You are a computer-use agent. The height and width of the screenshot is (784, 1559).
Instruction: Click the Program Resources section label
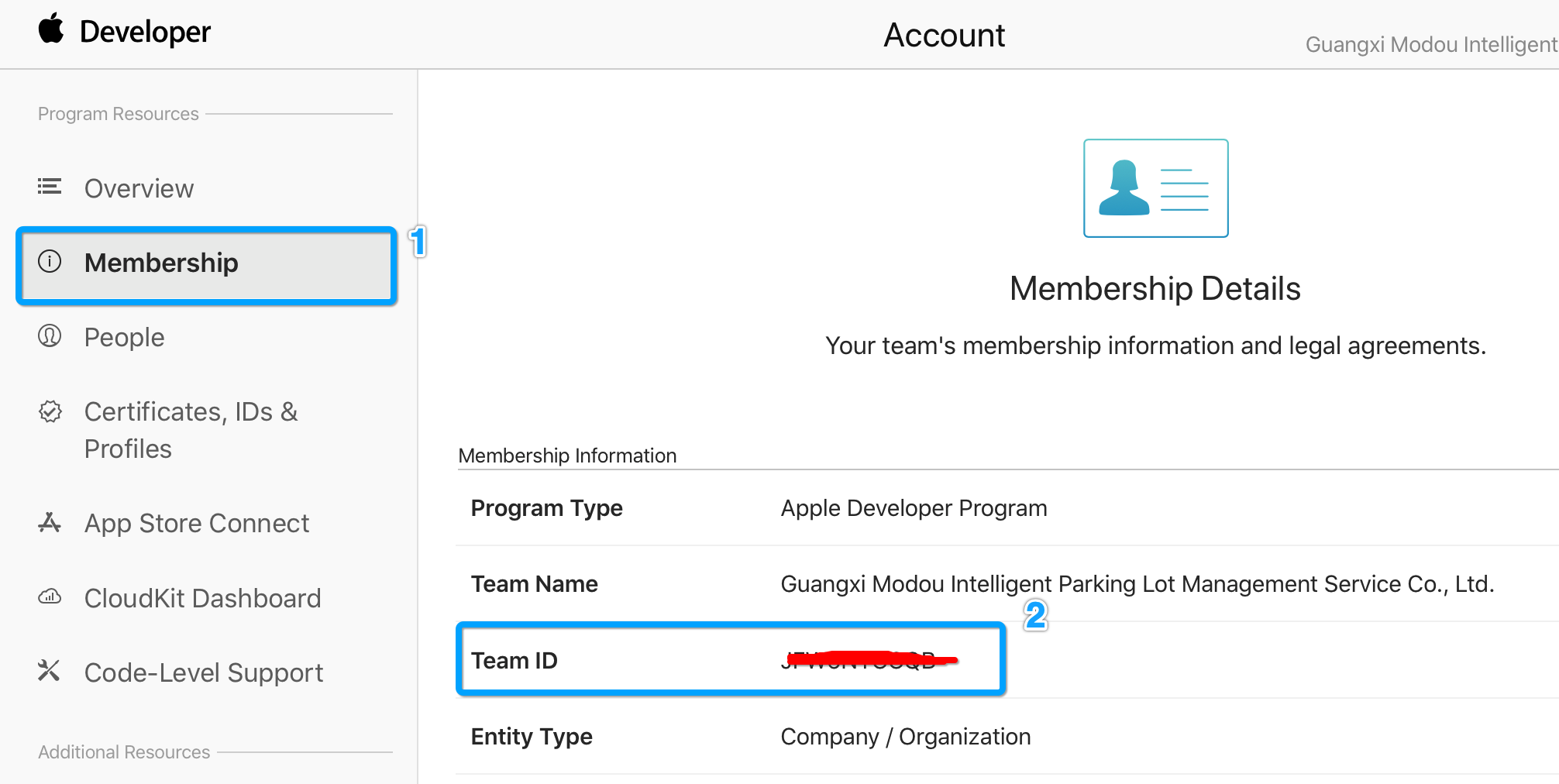pos(119,114)
